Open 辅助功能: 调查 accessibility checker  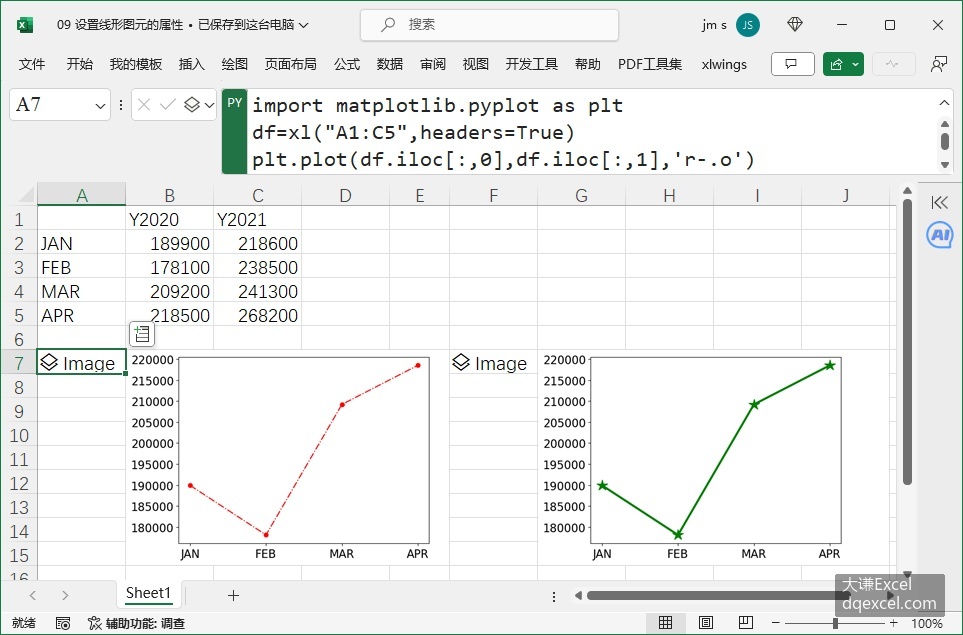[x=136, y=623]
